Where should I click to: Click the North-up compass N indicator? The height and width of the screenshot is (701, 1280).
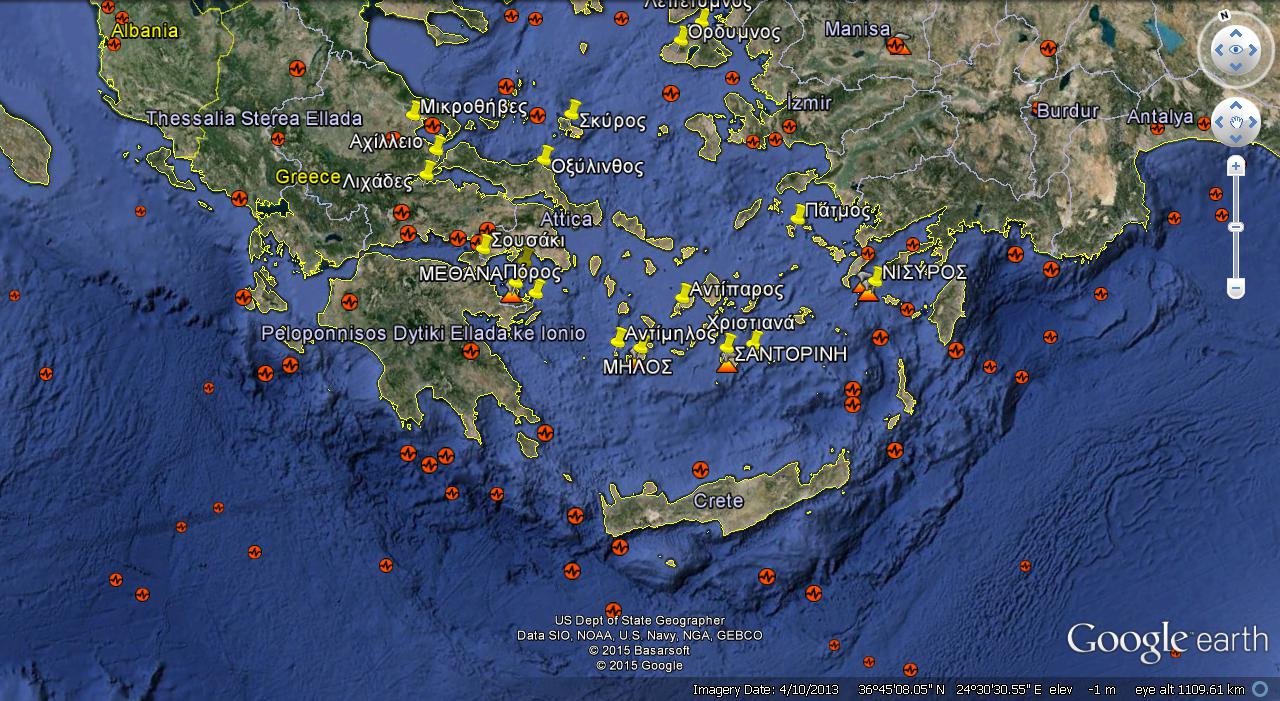1224,17
